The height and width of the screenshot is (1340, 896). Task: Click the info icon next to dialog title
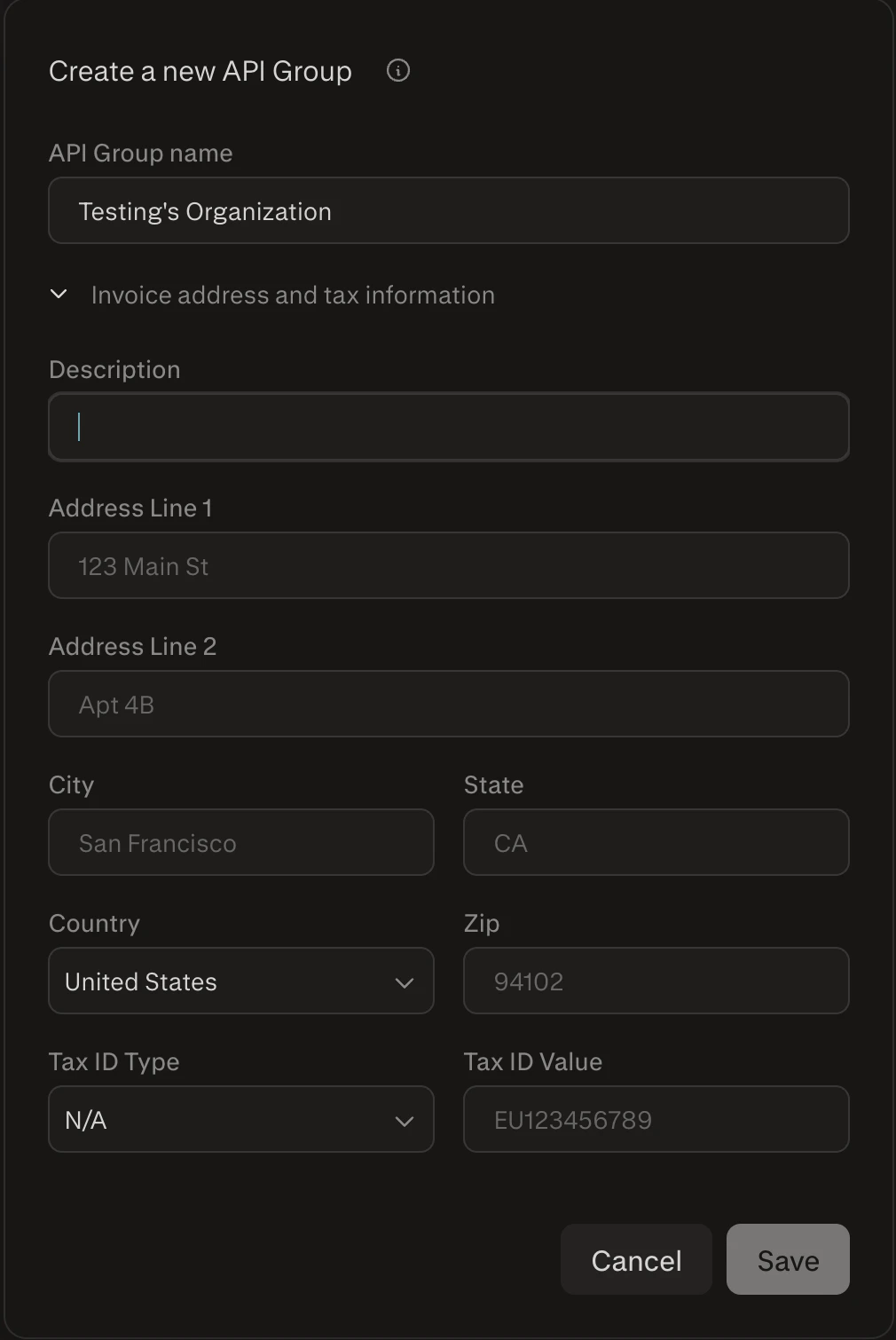pyautogui.click(x=398, y=71)
